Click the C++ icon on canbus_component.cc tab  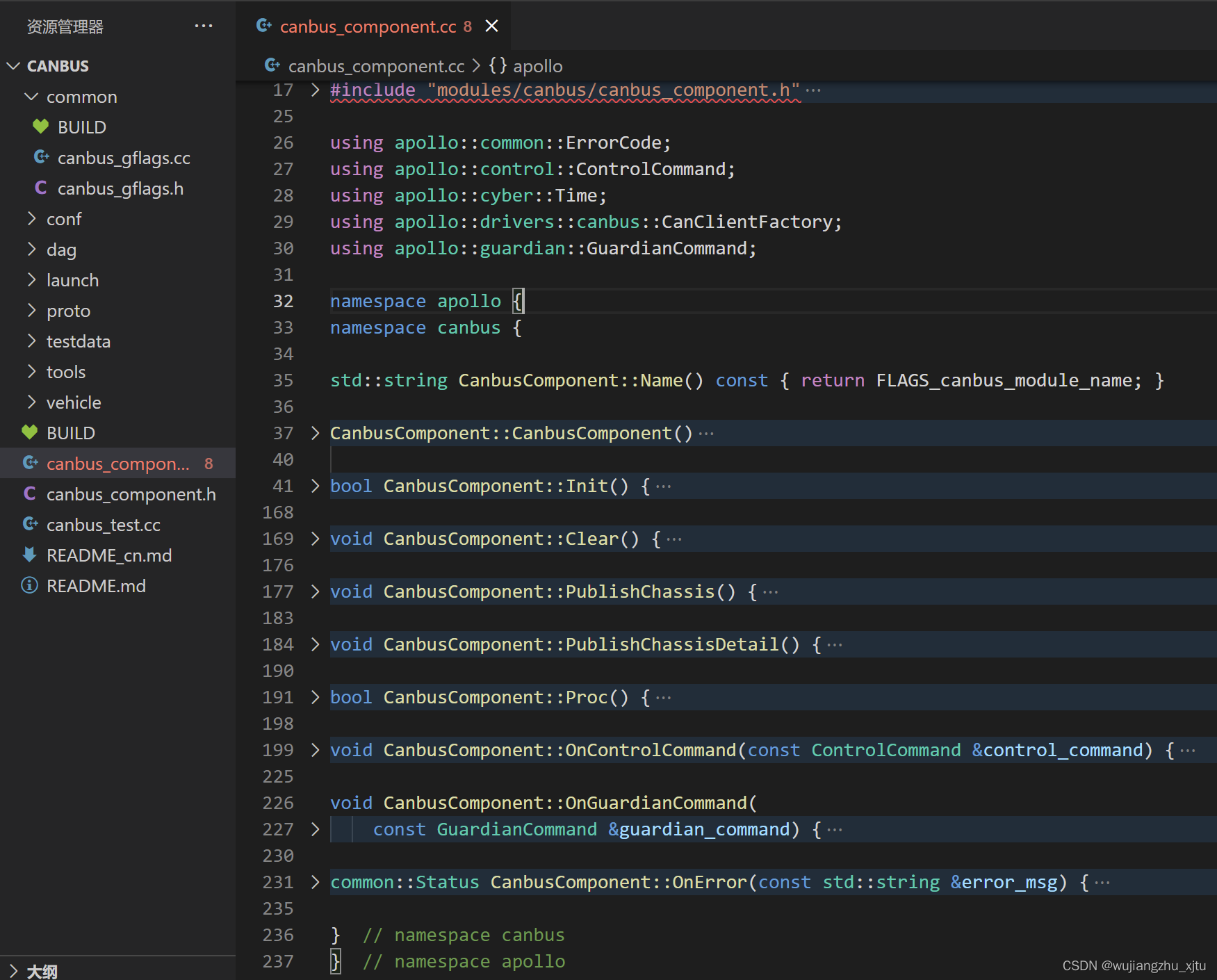pyautogui.click(x=264, y=26)
